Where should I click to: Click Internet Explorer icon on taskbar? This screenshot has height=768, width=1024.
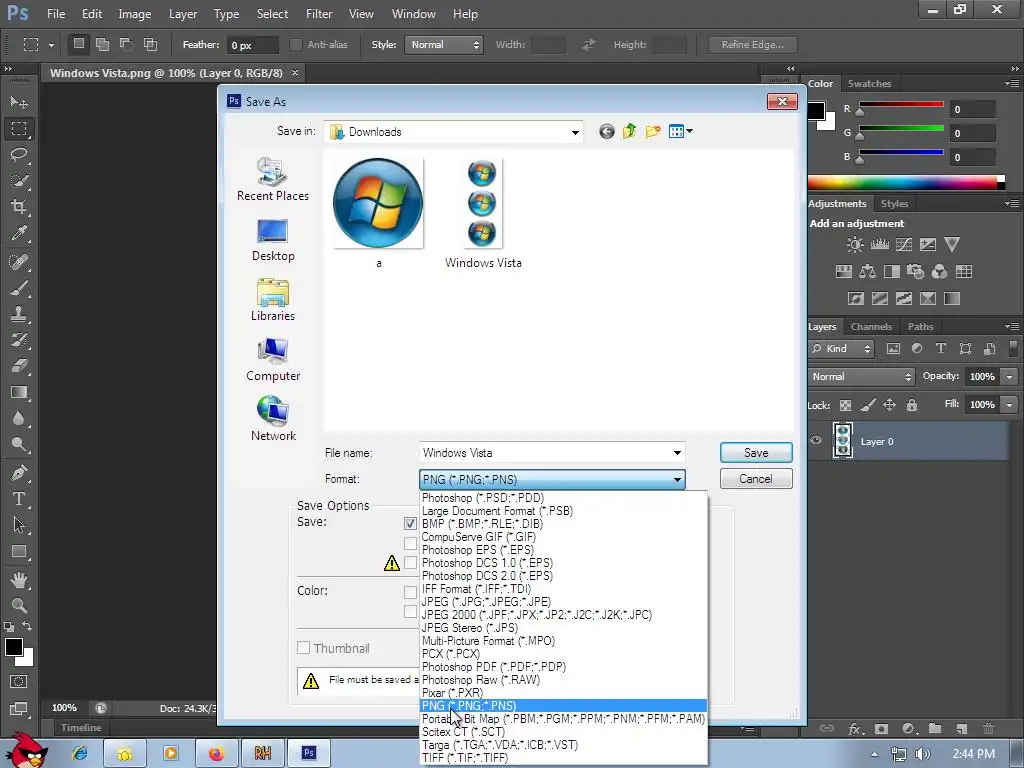coord(80,754)
